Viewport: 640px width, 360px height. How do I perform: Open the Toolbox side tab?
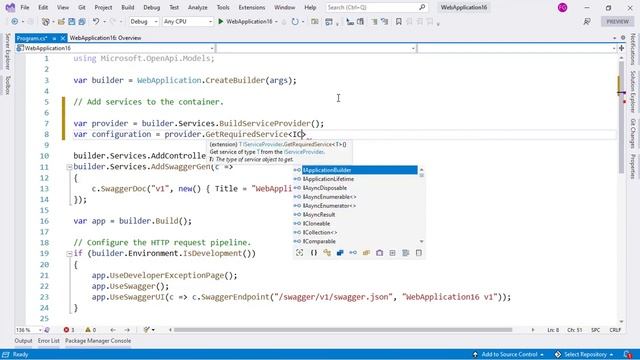click(7, 85)
